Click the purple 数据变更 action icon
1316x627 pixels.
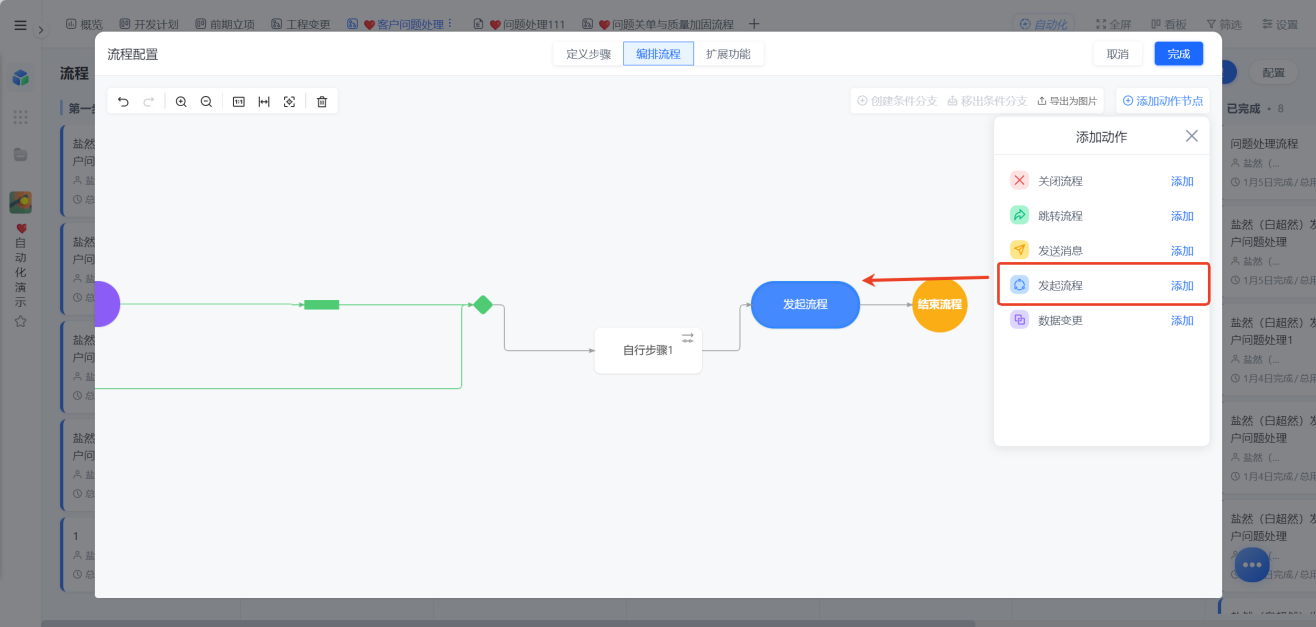click(1019, 320)
